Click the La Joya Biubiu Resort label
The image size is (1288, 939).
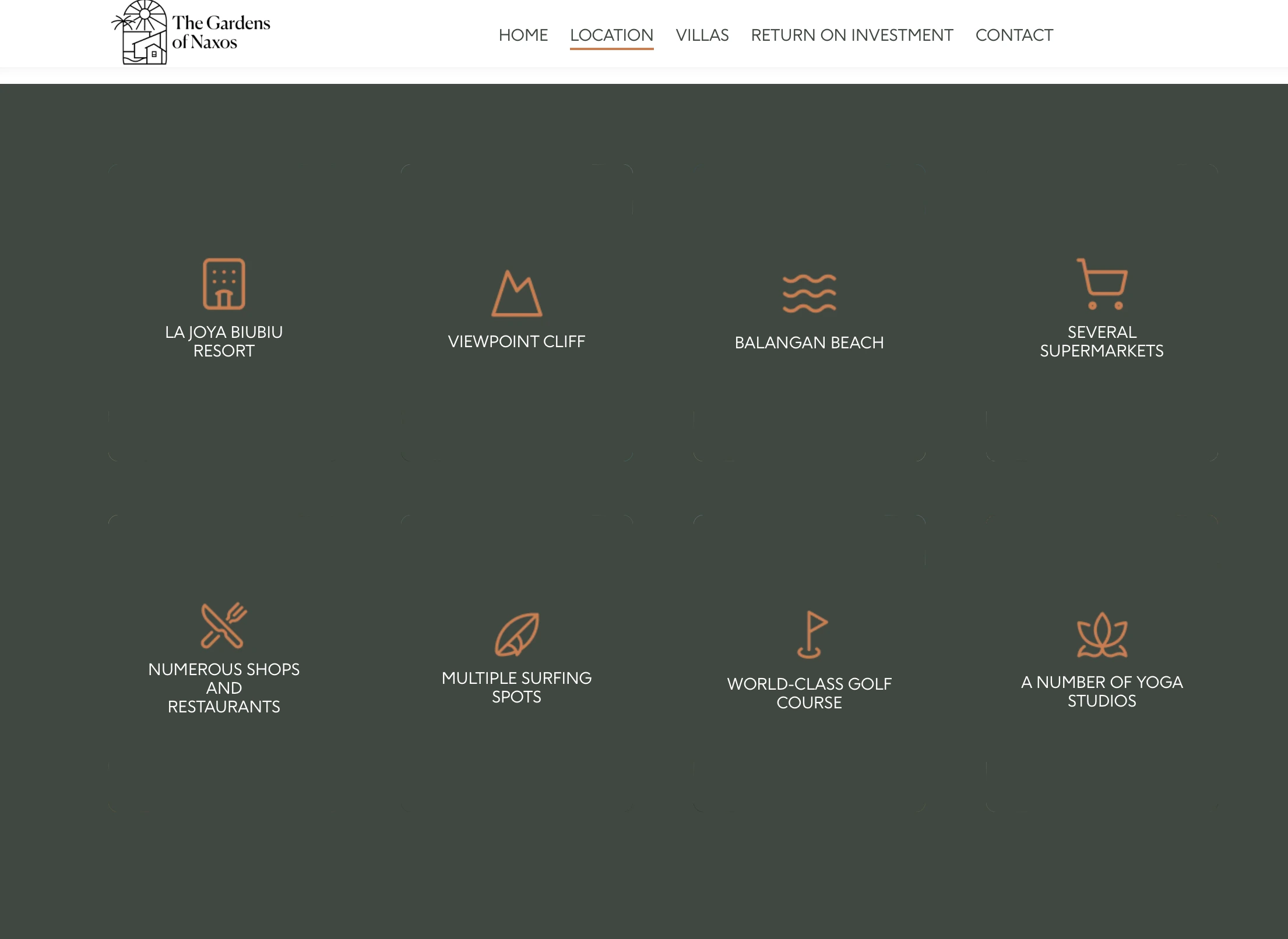click(224, 341)
